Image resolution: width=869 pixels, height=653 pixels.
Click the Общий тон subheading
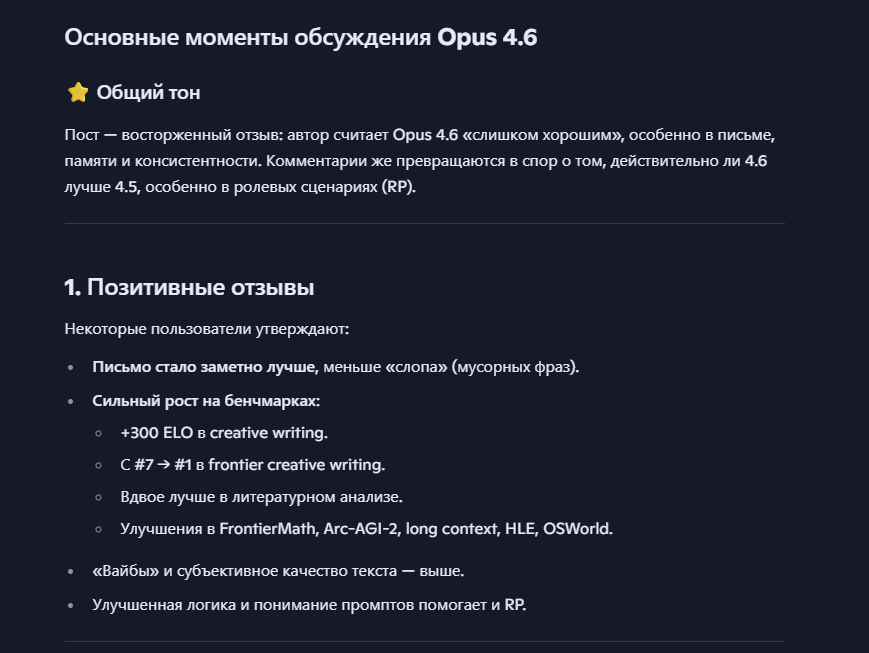(148, 93)
